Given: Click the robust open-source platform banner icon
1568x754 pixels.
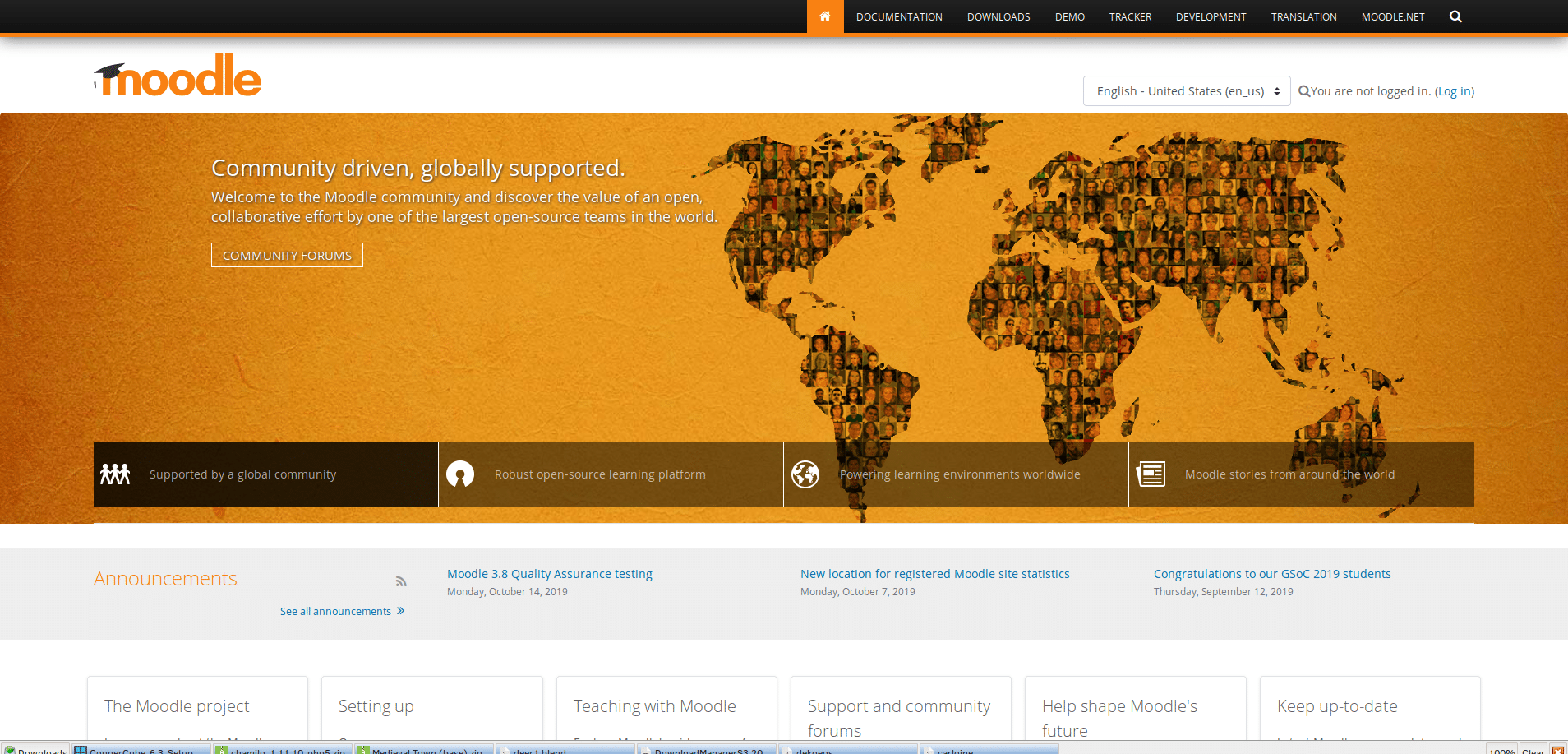Looking at the screenshot, I should [x=460, y=474].
